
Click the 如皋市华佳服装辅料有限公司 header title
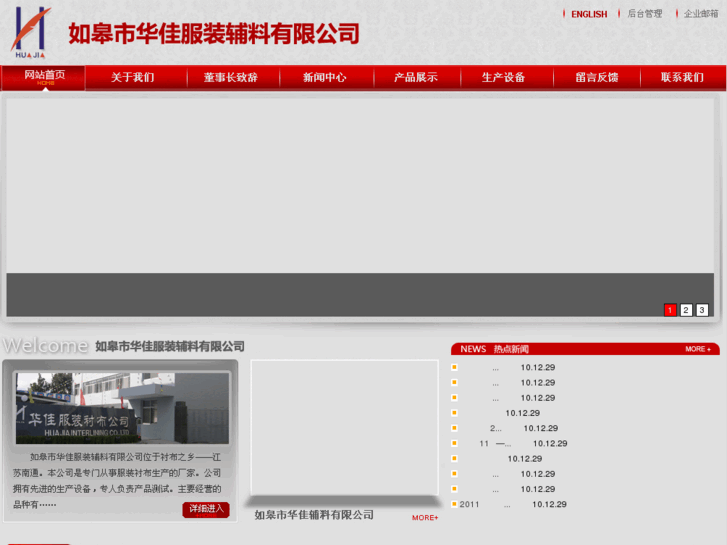click(214, 34)
